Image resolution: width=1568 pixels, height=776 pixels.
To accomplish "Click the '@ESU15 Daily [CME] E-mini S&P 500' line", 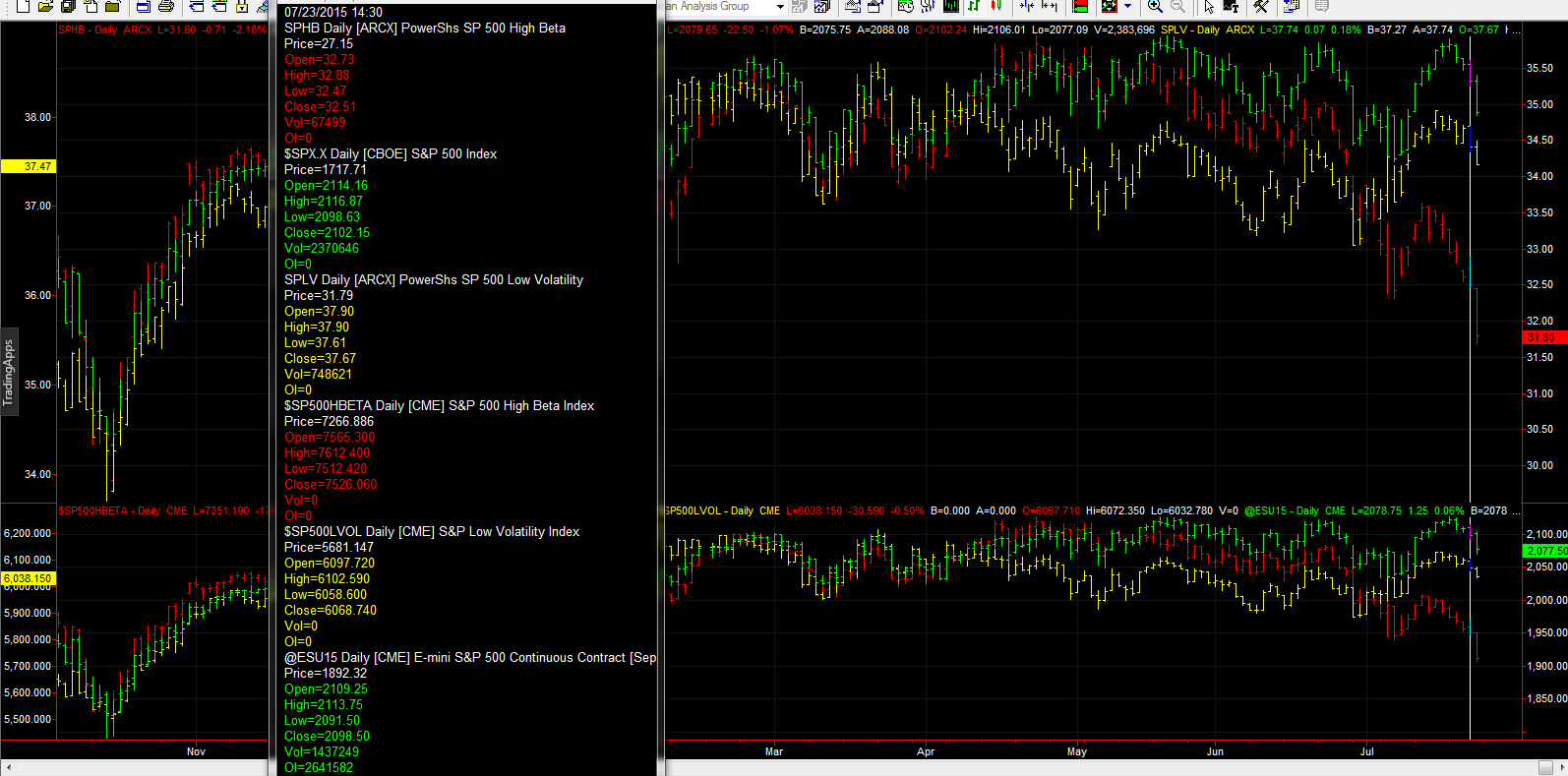I will (470, 657).
